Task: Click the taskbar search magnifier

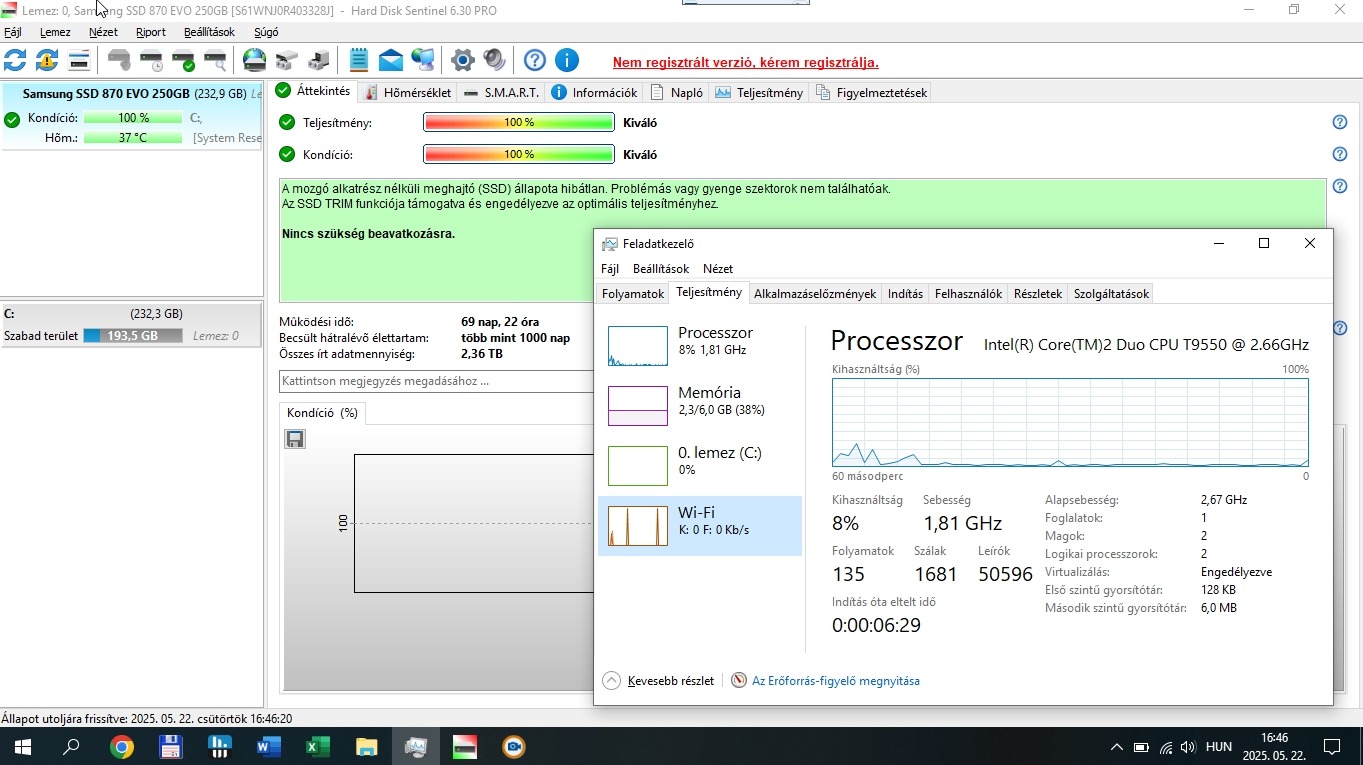Action: (x=72, y=747)
